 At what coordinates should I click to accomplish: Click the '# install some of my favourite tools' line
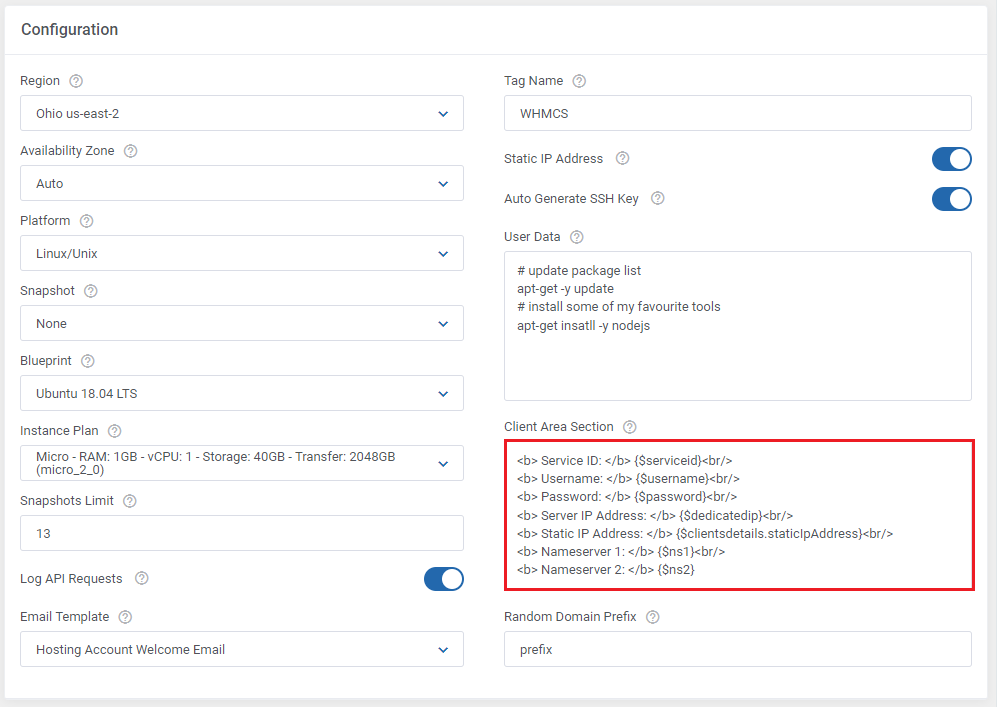[619, 306]
